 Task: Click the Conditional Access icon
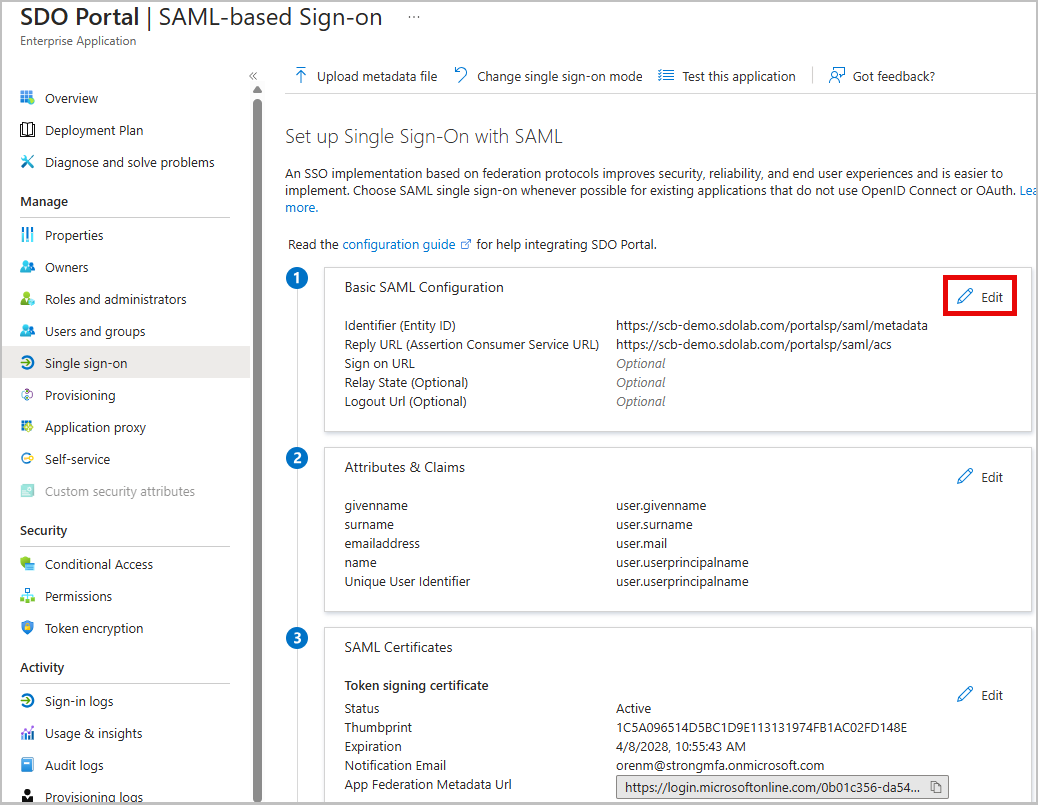(27, 563)
